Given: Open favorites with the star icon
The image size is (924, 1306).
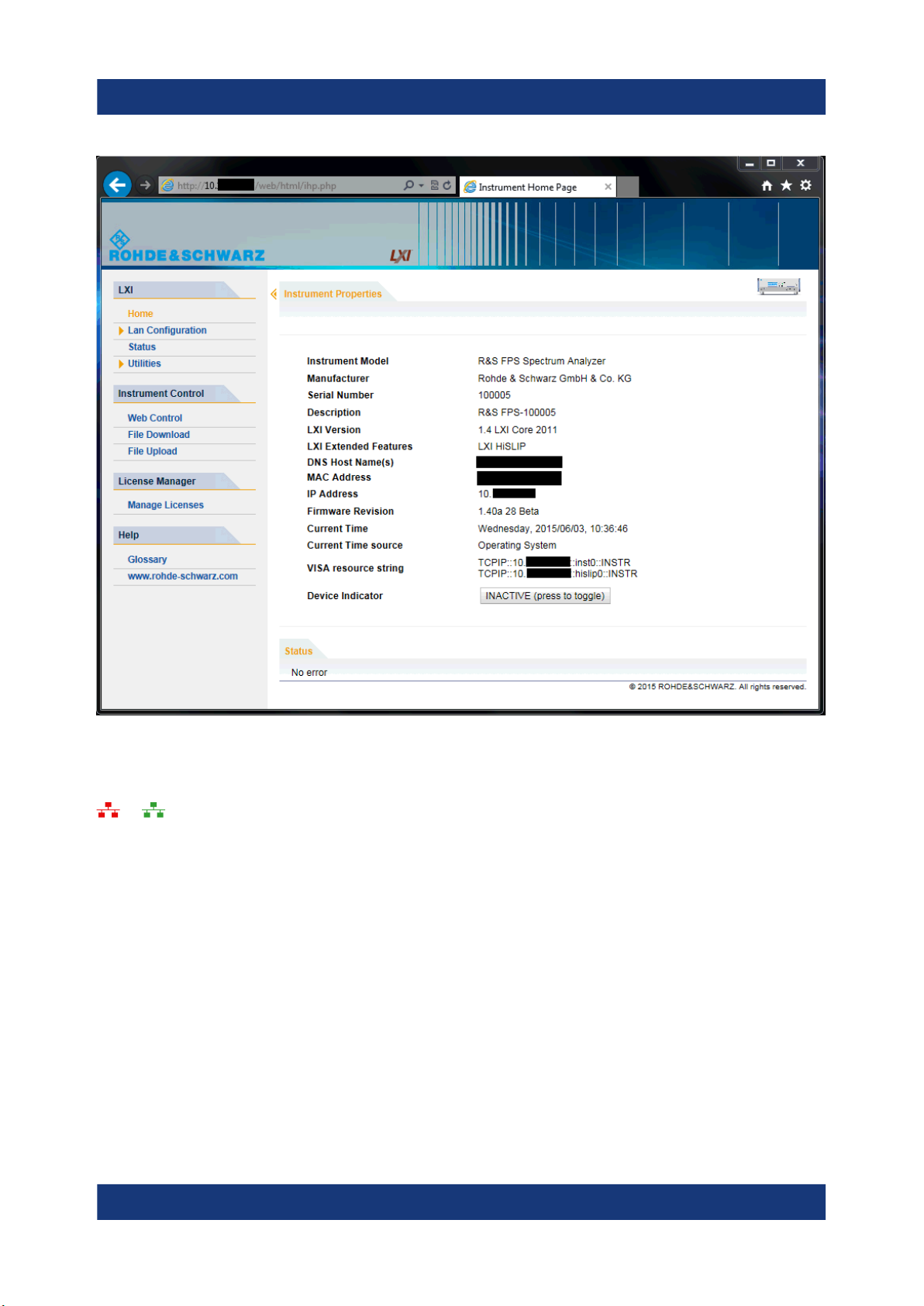Looking at the screenshot, I should 786,185.
